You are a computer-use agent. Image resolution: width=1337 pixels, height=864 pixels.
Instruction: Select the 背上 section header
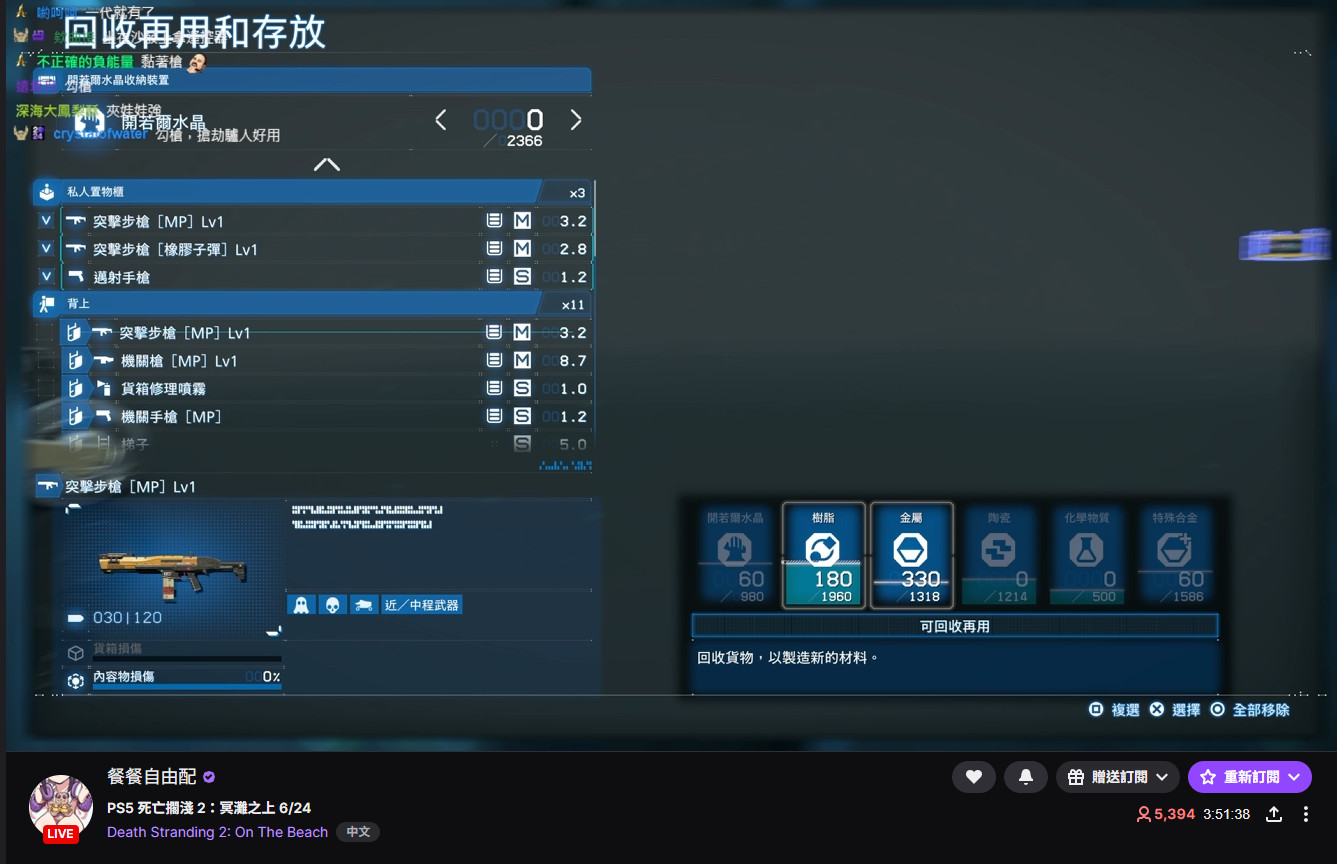(313, 304)
